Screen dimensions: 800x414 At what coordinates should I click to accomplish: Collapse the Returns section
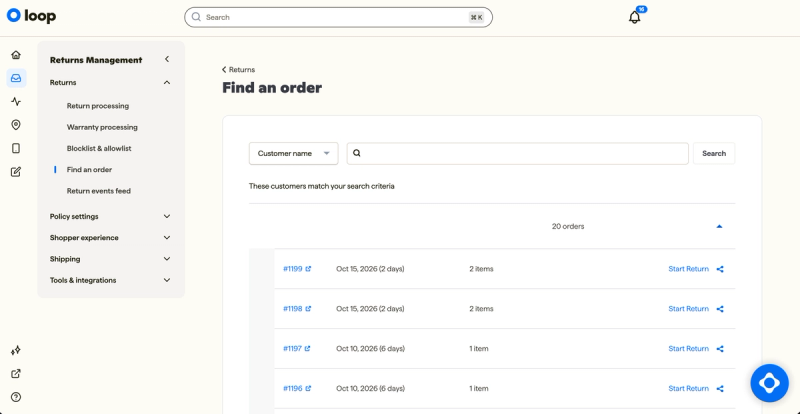(167, 82)
